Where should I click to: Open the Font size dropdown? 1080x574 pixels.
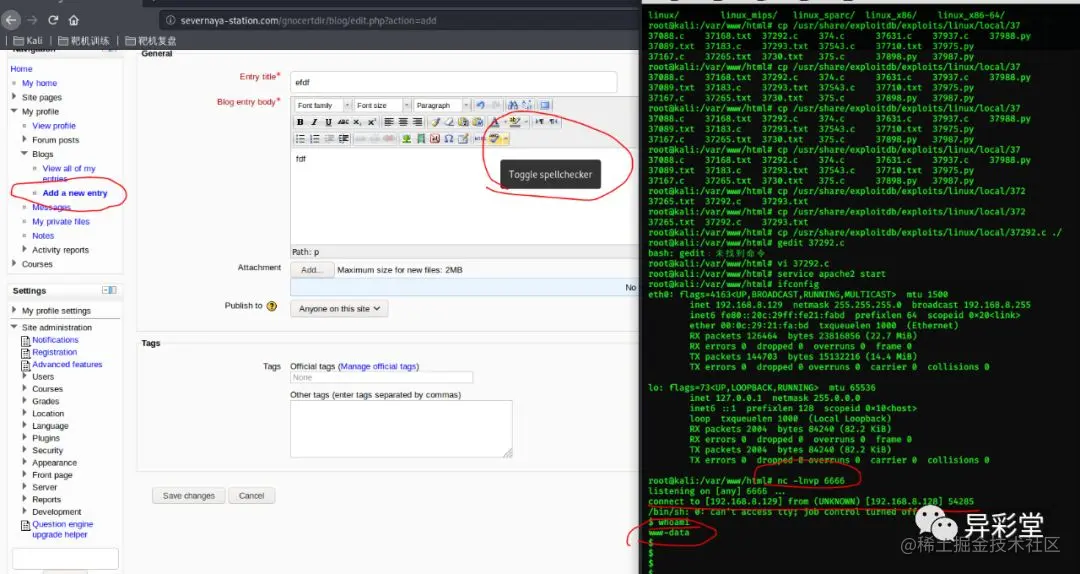(x=382, y=105)
